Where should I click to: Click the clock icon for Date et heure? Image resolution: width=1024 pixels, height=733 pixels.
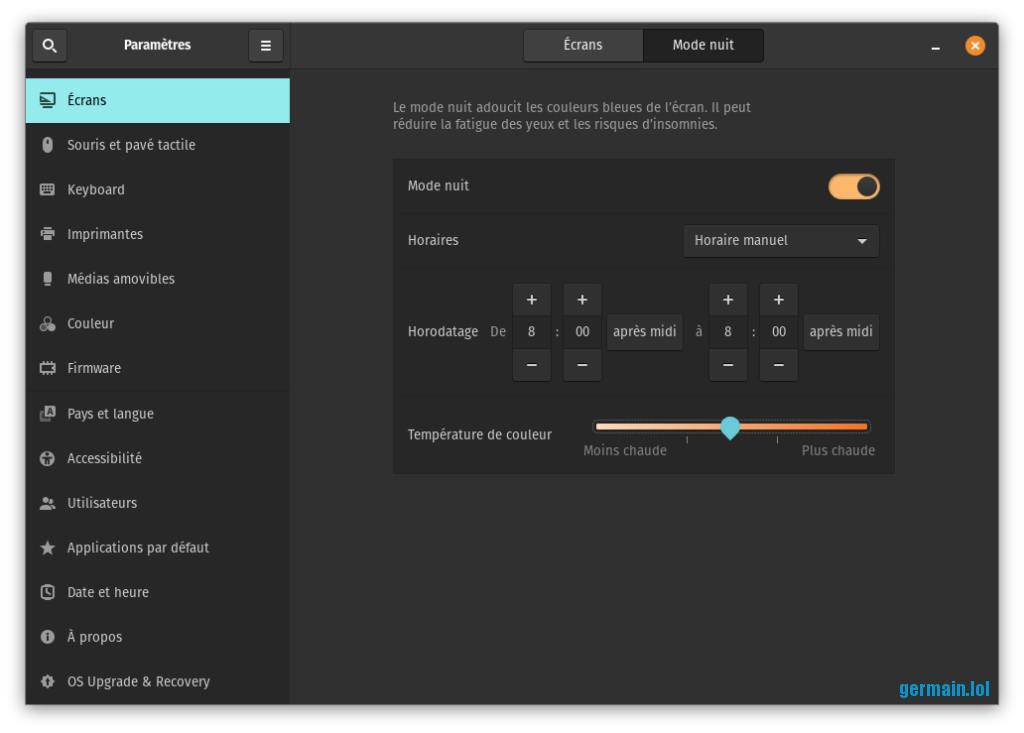48,592
